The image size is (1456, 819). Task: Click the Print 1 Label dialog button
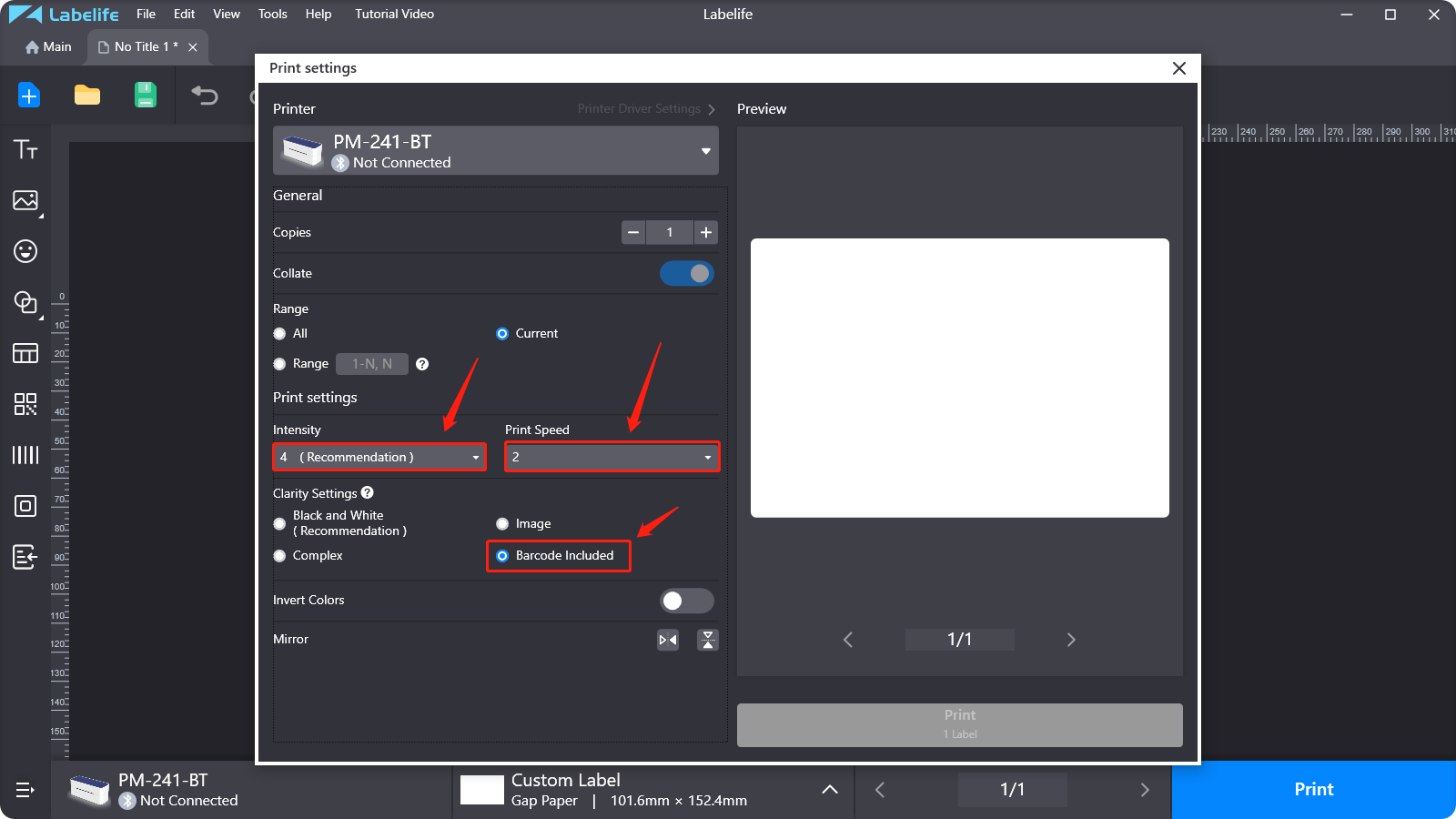(960, 725)
